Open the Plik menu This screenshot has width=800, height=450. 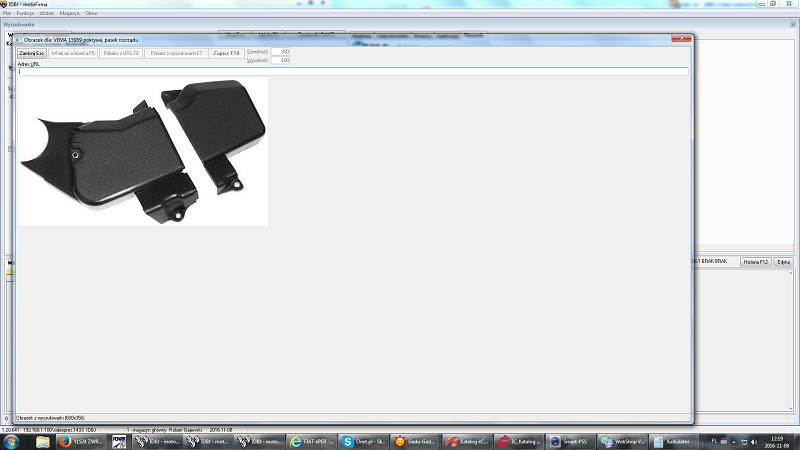(x=7, y=13)
